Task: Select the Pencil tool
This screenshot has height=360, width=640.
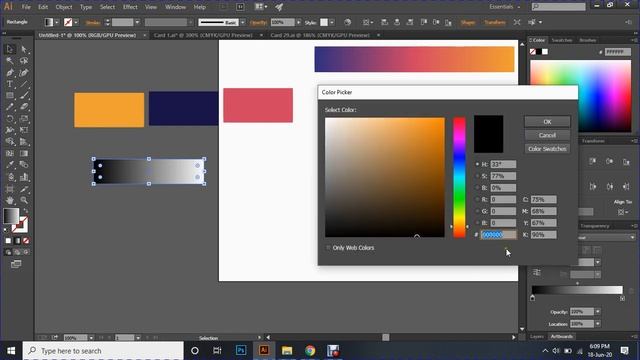Action: (10, 107)
